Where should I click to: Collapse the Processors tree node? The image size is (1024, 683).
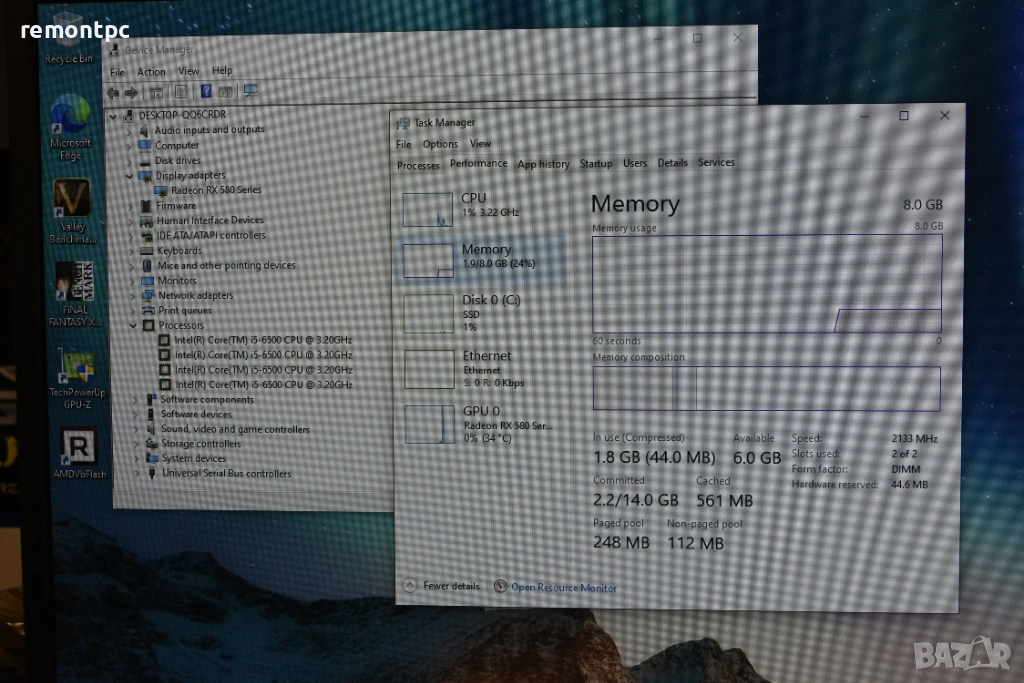[x=134, y=325]
